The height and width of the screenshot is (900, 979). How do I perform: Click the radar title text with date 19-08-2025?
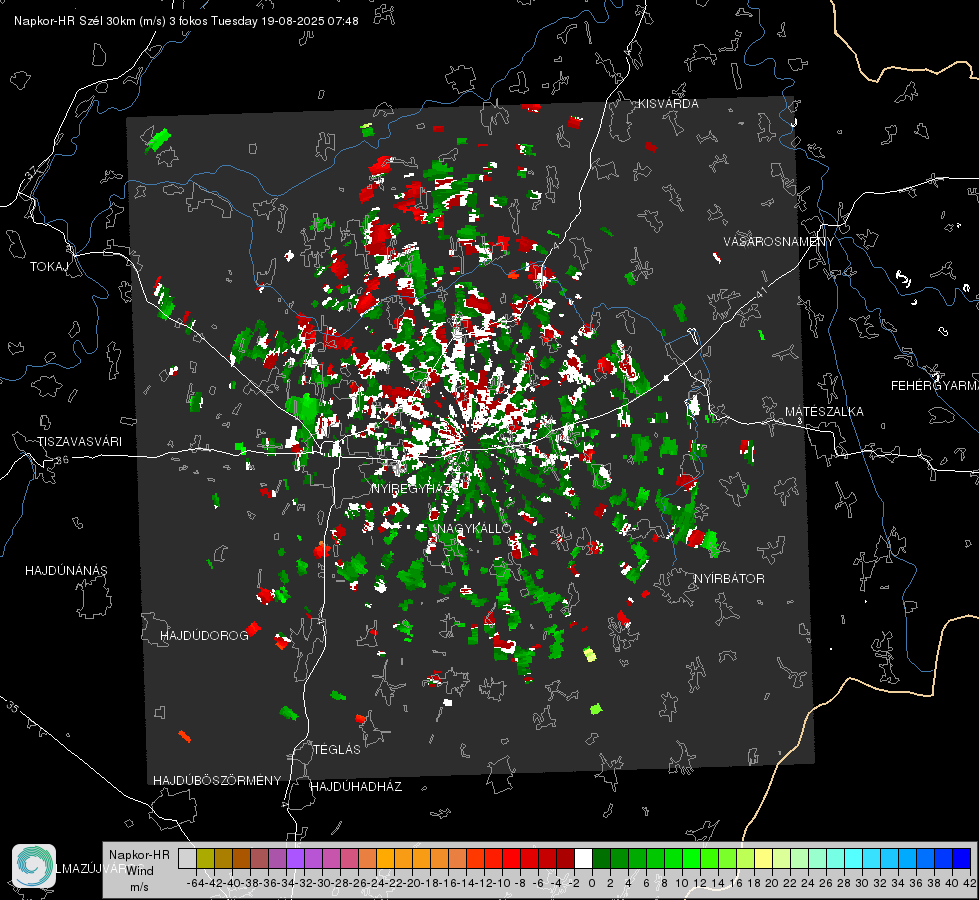[186, 21]
